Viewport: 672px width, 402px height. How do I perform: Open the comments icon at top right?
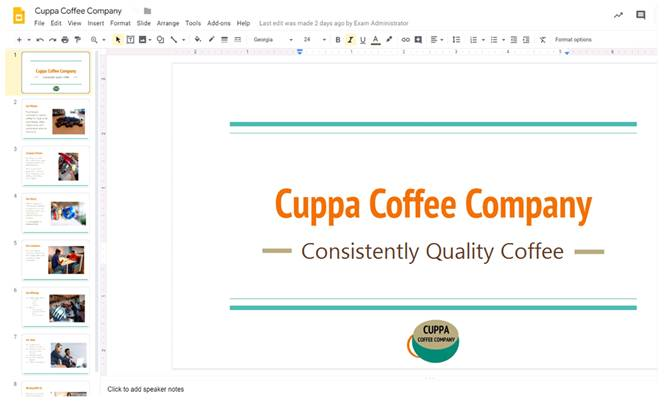[x=641, y=15]
